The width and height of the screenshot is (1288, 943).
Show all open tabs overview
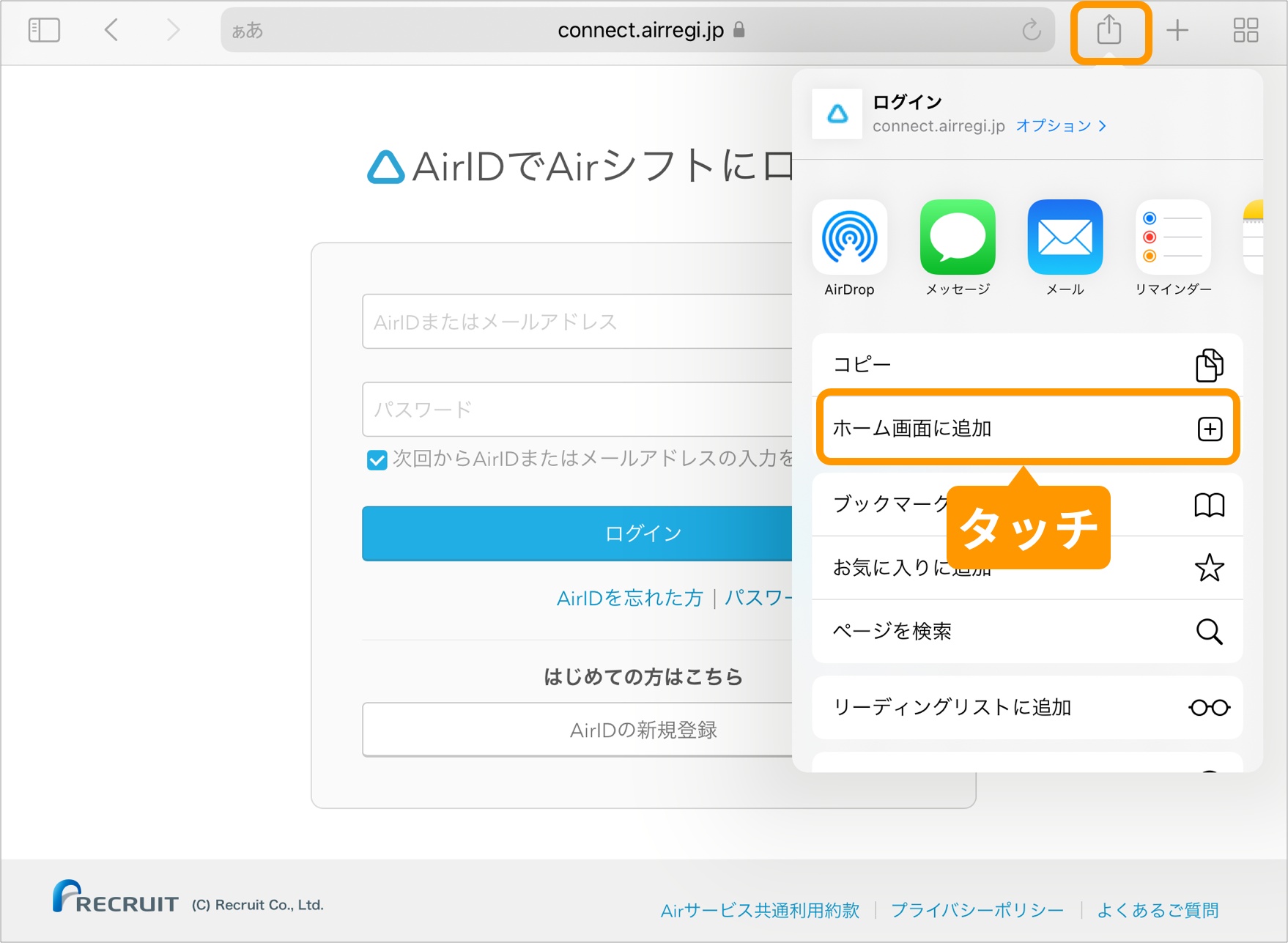click(x=1246, y=30)
